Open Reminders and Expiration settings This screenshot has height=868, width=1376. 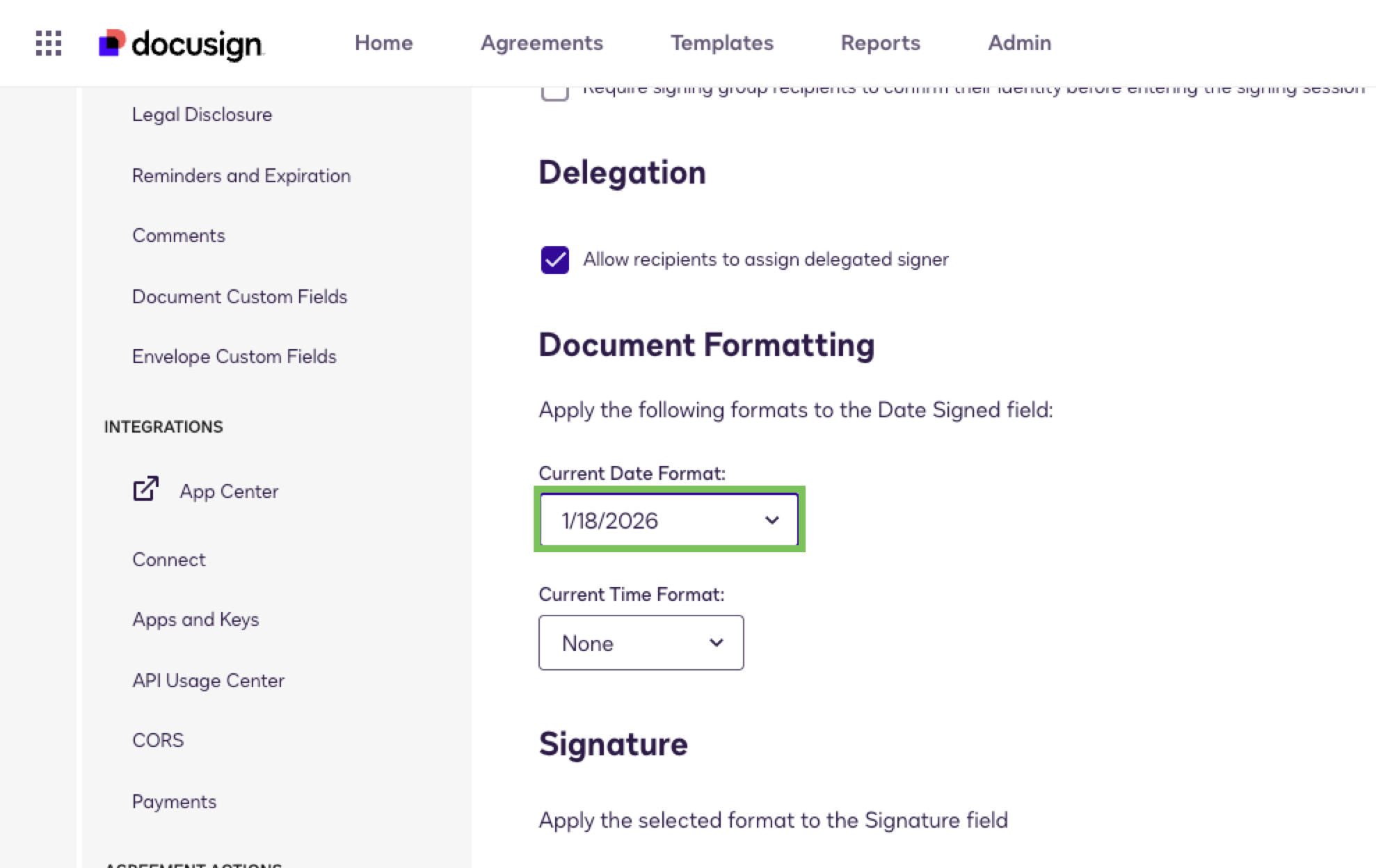[241, 175]
